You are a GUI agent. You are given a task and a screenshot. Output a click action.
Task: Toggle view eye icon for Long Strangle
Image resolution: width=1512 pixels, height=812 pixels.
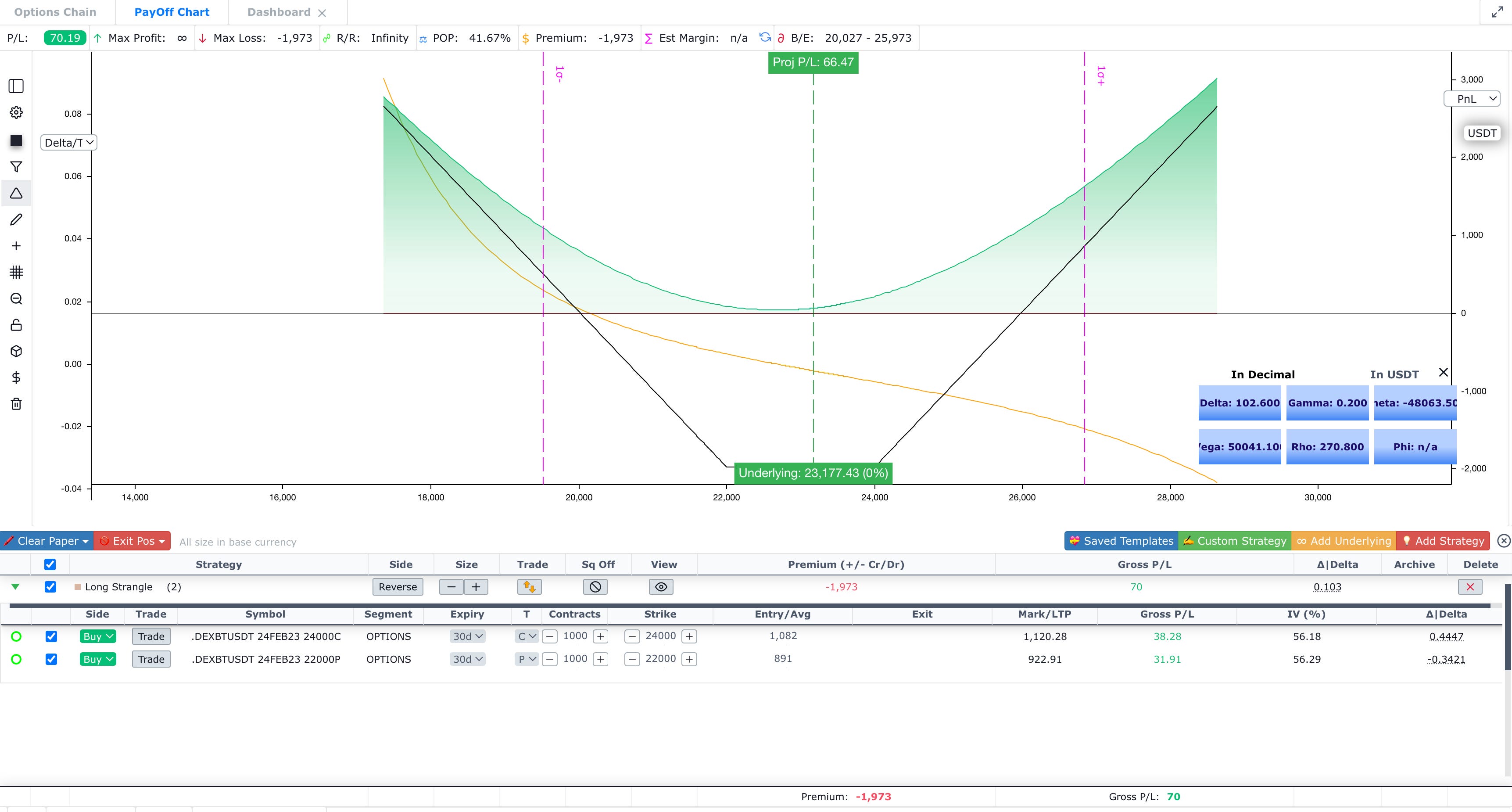(661, 586)
